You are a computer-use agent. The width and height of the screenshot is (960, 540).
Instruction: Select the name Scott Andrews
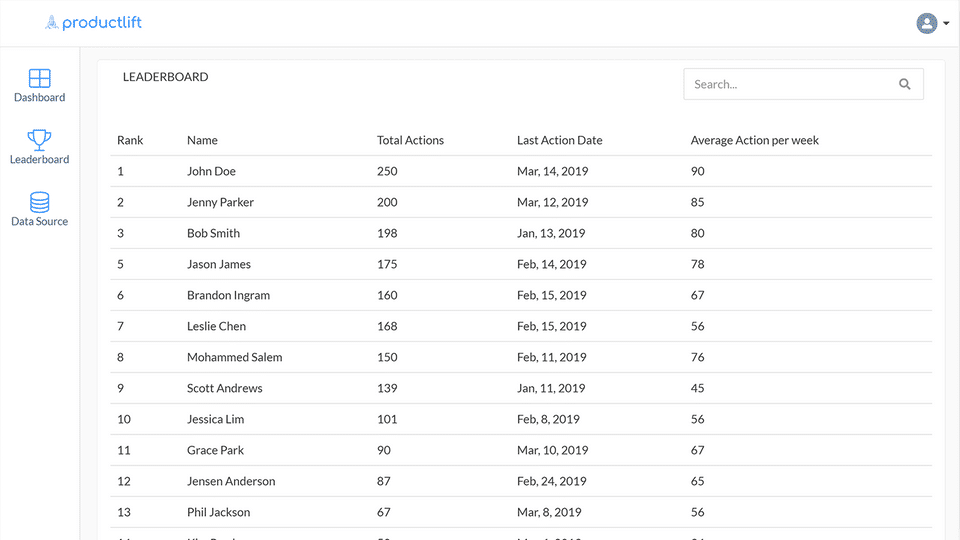(x=225, y=388)
